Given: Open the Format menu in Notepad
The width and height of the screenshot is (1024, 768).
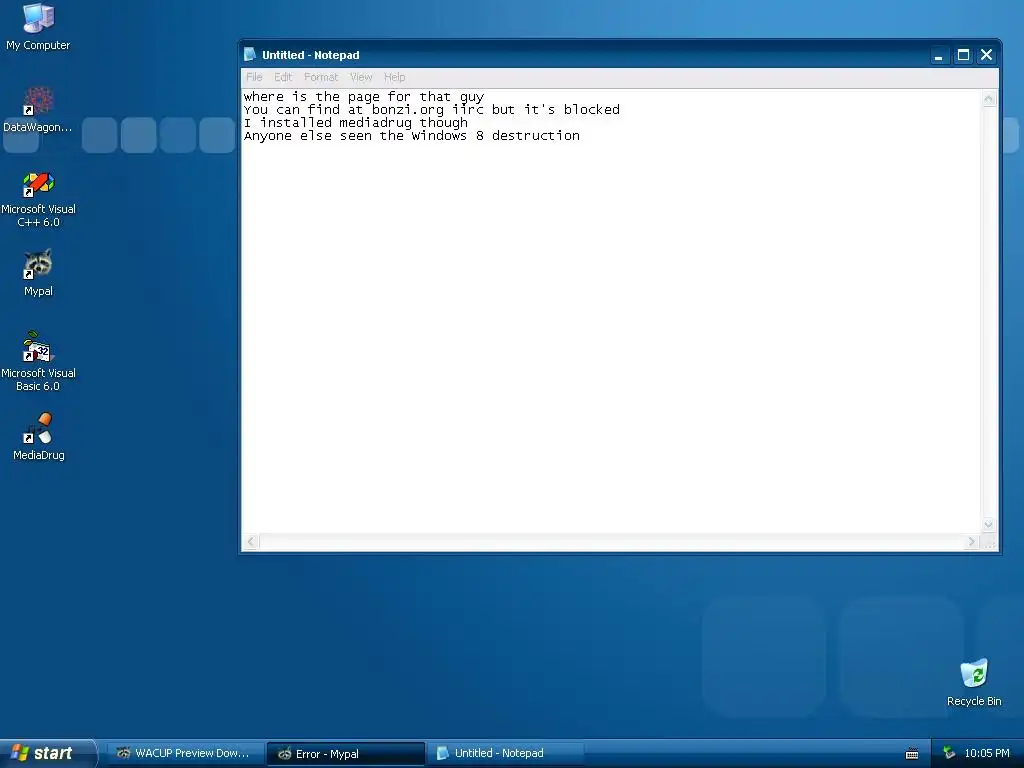Looking at the screenshot, I should (321, 77).
